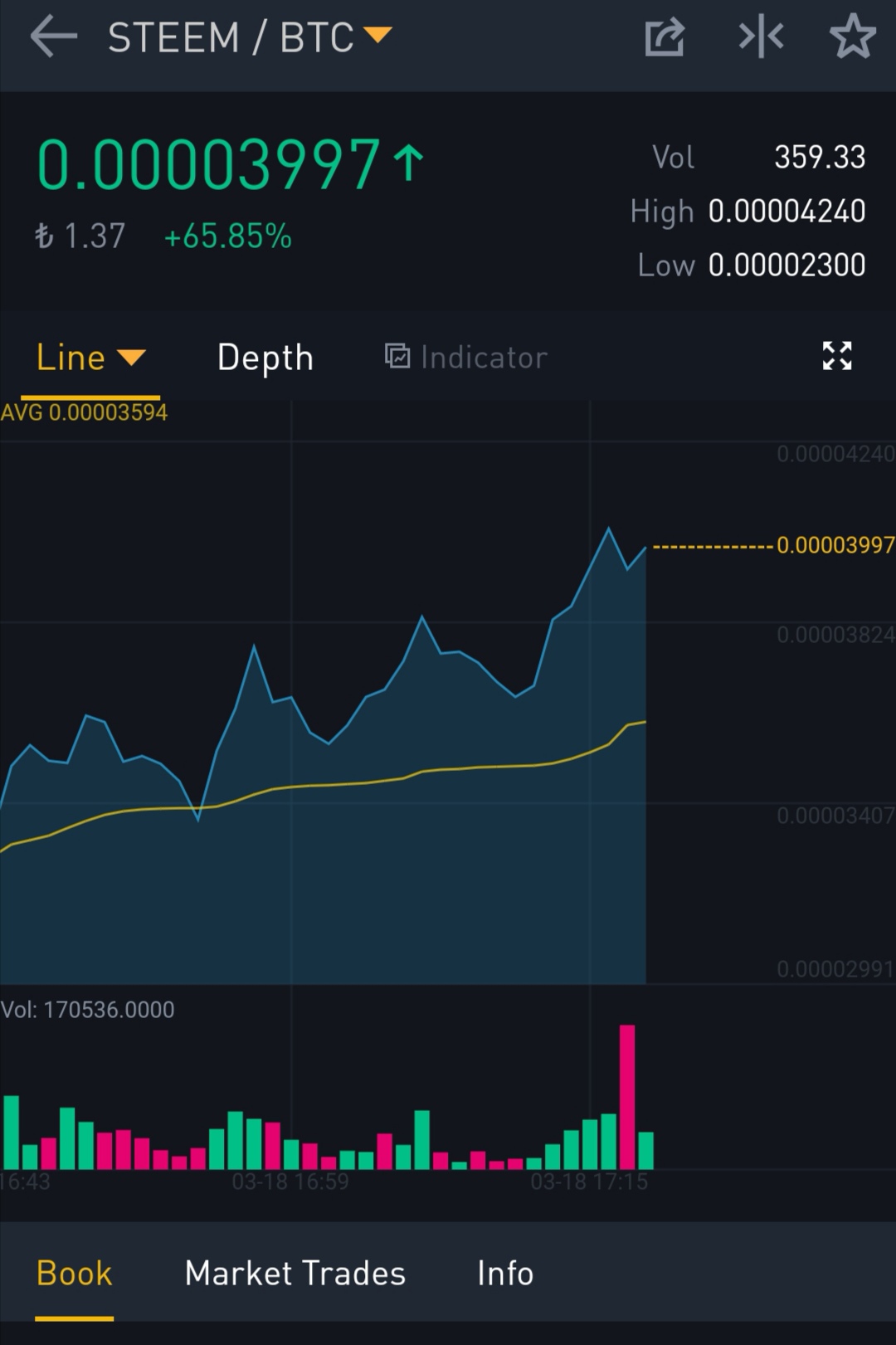This screenshot has height=1345, width=896.
Task: Expand chart to fullscreen
Action: [x=836, y=356]
